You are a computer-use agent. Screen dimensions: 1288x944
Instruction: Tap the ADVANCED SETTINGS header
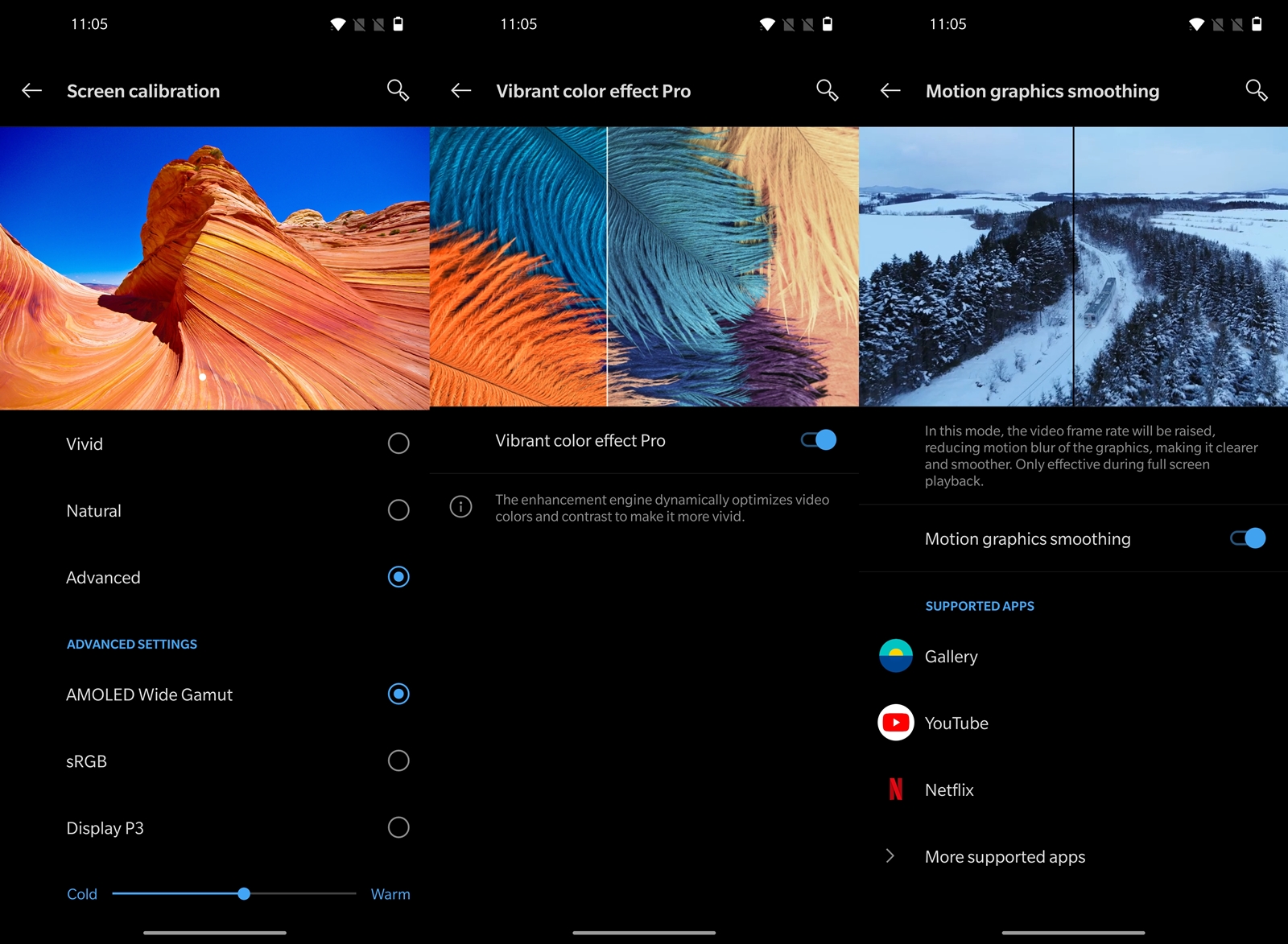pos(132,644)
